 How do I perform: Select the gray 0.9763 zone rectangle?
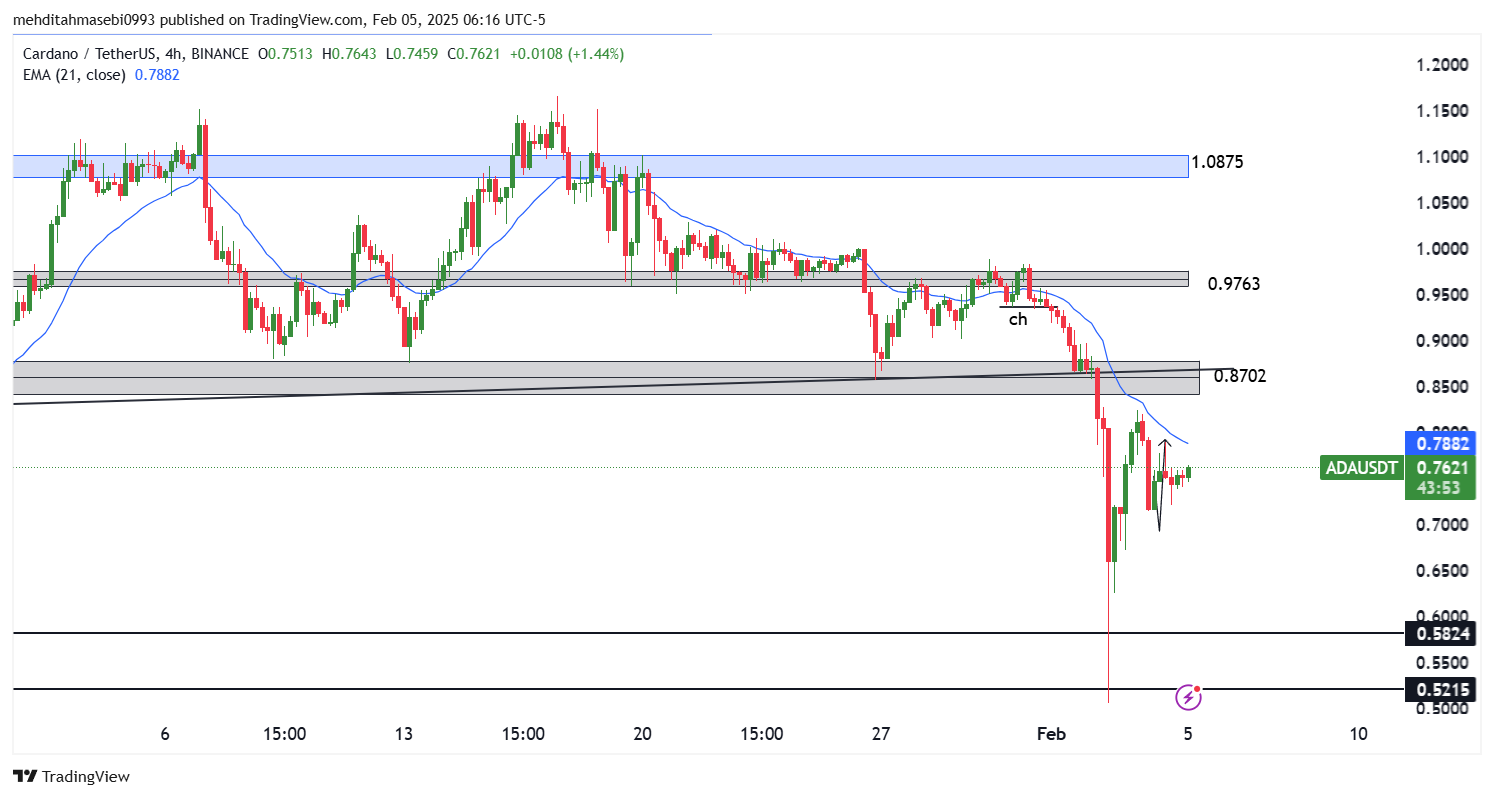tap(600, 279)
